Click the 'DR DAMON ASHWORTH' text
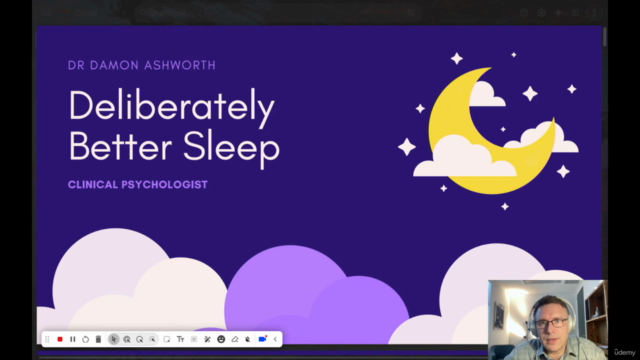The width and height of the screenshot is (640, 360). click(x=142, y=65)
